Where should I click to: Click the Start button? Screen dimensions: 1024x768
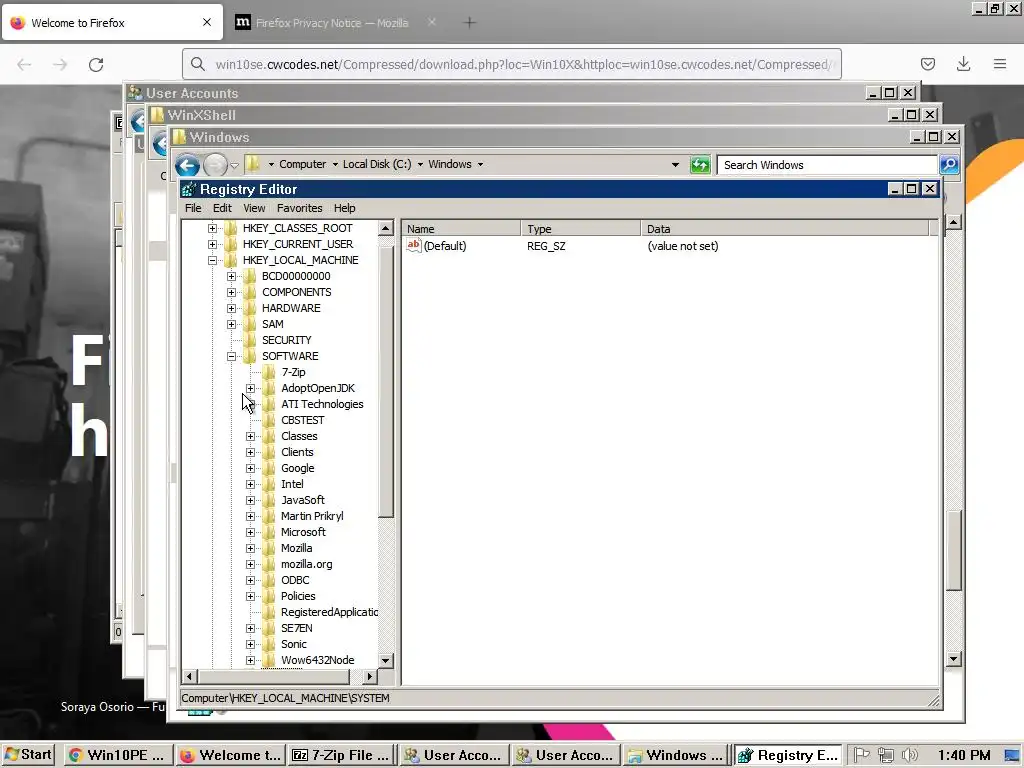(28, 755)
